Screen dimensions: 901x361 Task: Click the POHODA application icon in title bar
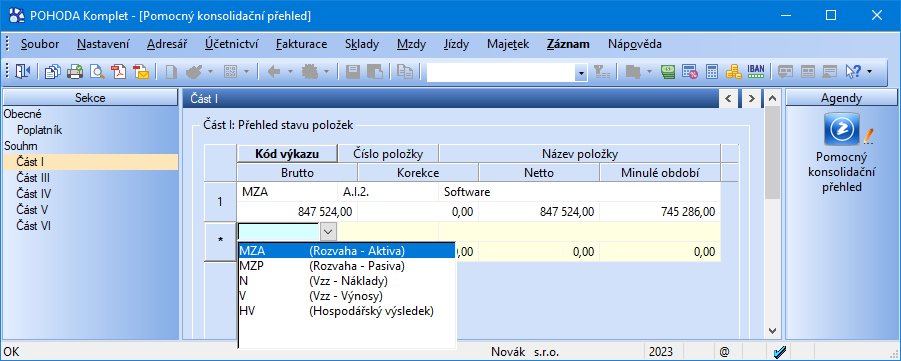[x=18, y=16]
